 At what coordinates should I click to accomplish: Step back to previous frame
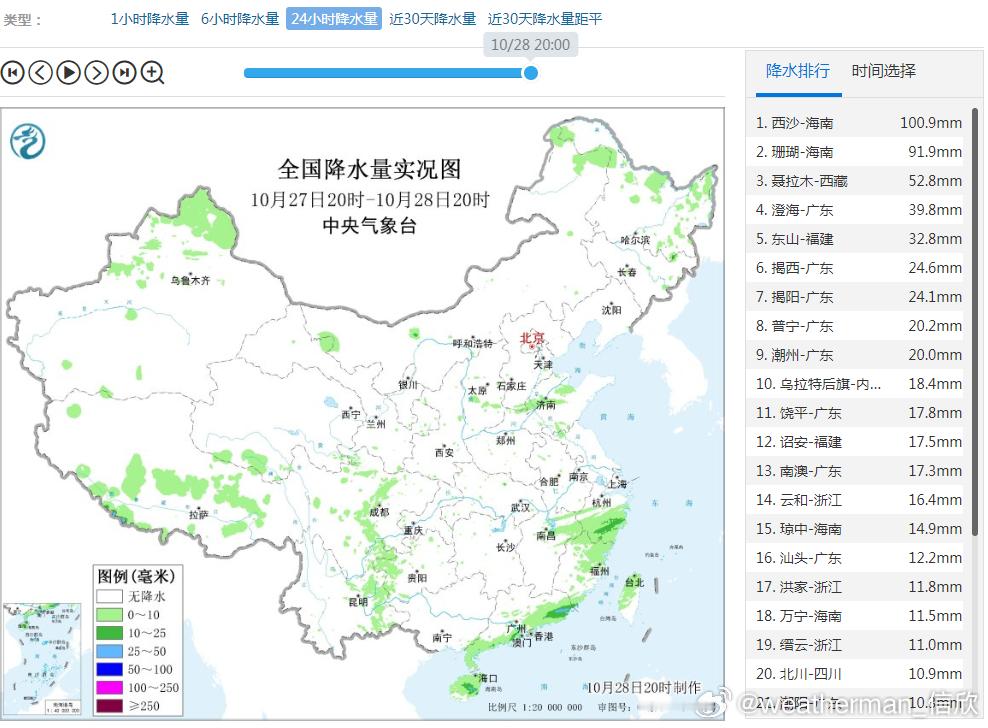tap(40, 72)
